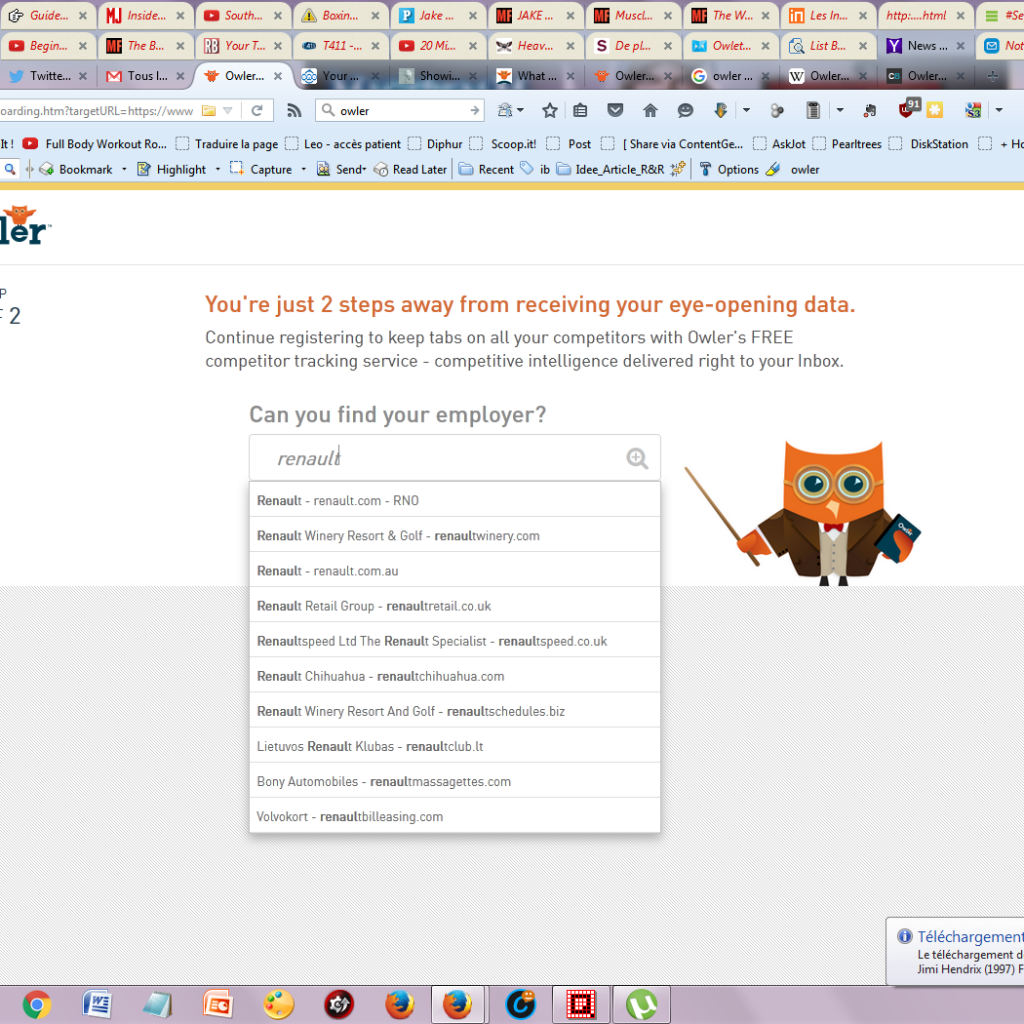
Task: Open the address bar history dropdown
Action: [x=228, y=110]
